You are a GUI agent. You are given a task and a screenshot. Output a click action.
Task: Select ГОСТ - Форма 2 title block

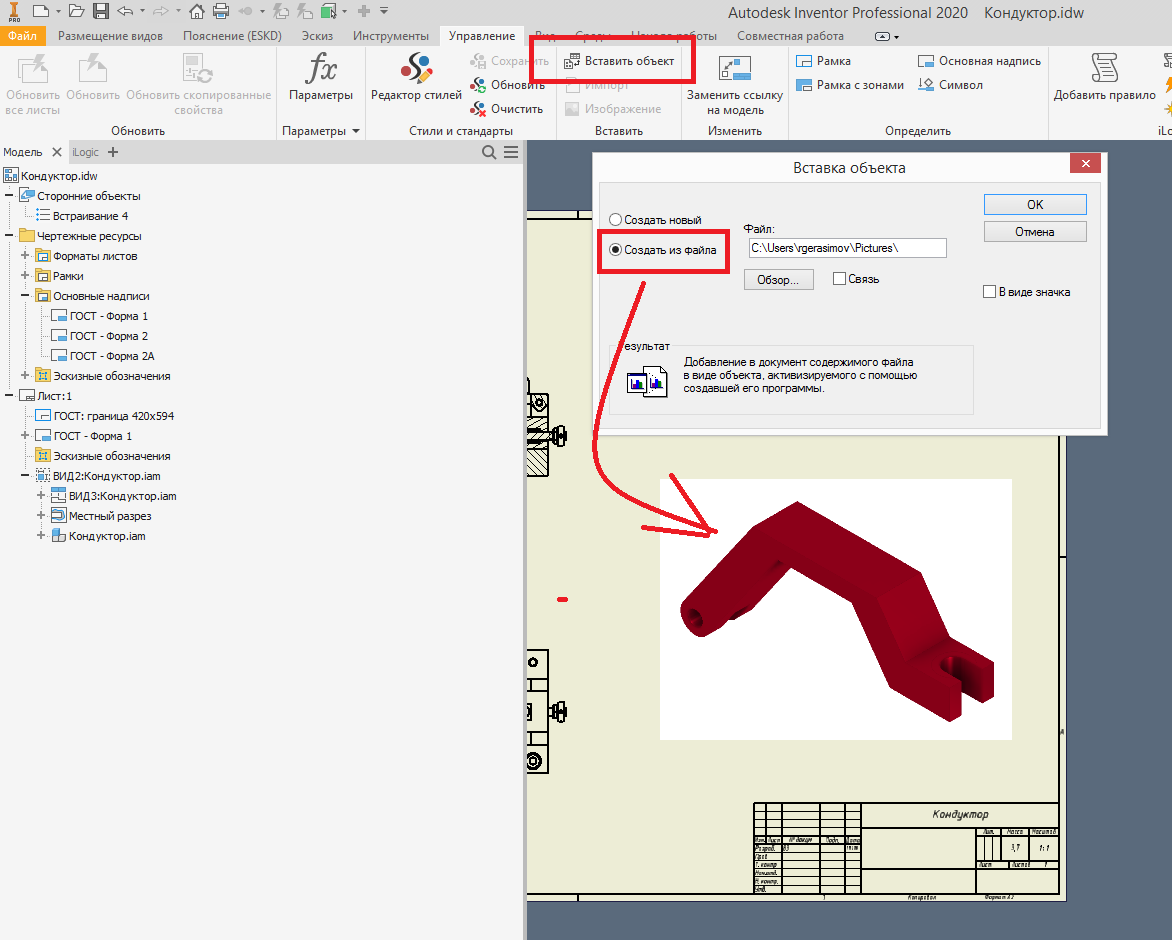[99, 336]
